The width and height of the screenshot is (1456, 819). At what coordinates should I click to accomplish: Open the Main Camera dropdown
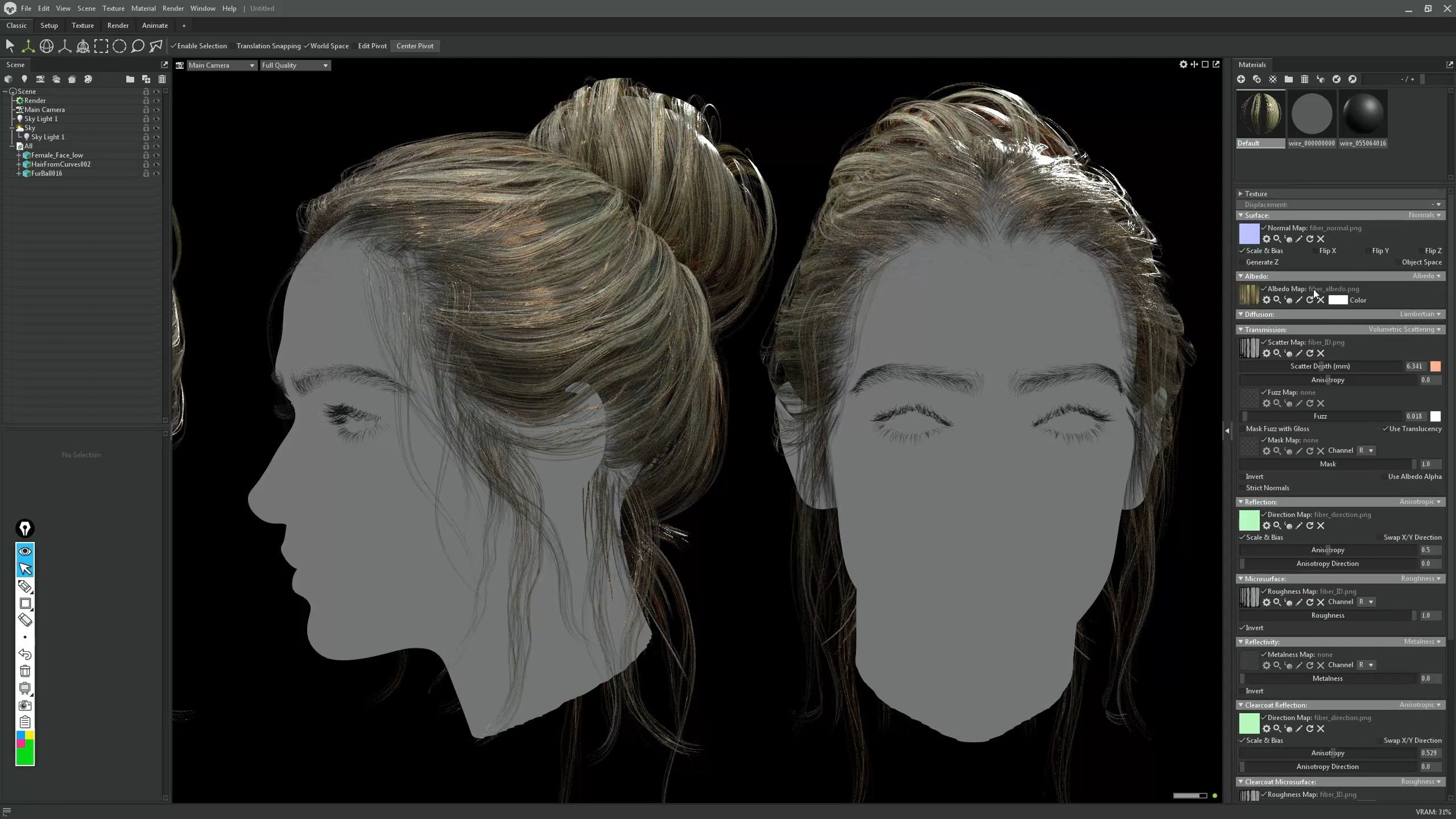[x=221, y=65]
